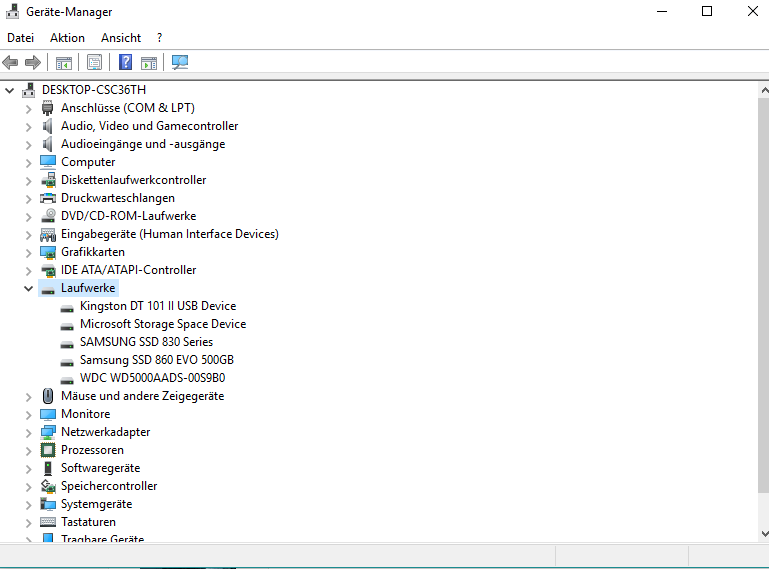Click the Audioeingänge und -ausgänge speaker icon

pyautogui.click(x=48, y=144)
